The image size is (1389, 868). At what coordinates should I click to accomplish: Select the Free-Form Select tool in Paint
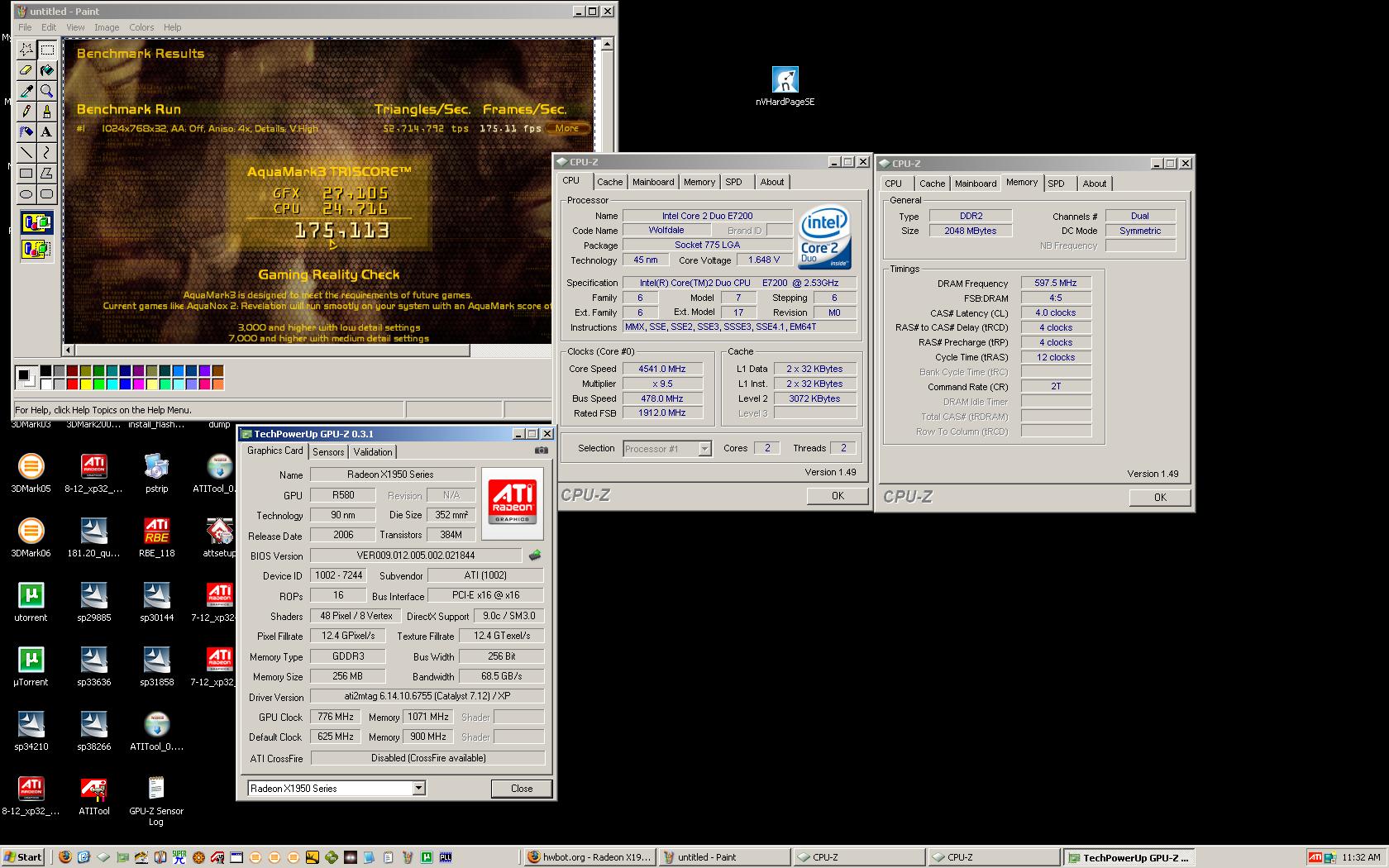26,50
